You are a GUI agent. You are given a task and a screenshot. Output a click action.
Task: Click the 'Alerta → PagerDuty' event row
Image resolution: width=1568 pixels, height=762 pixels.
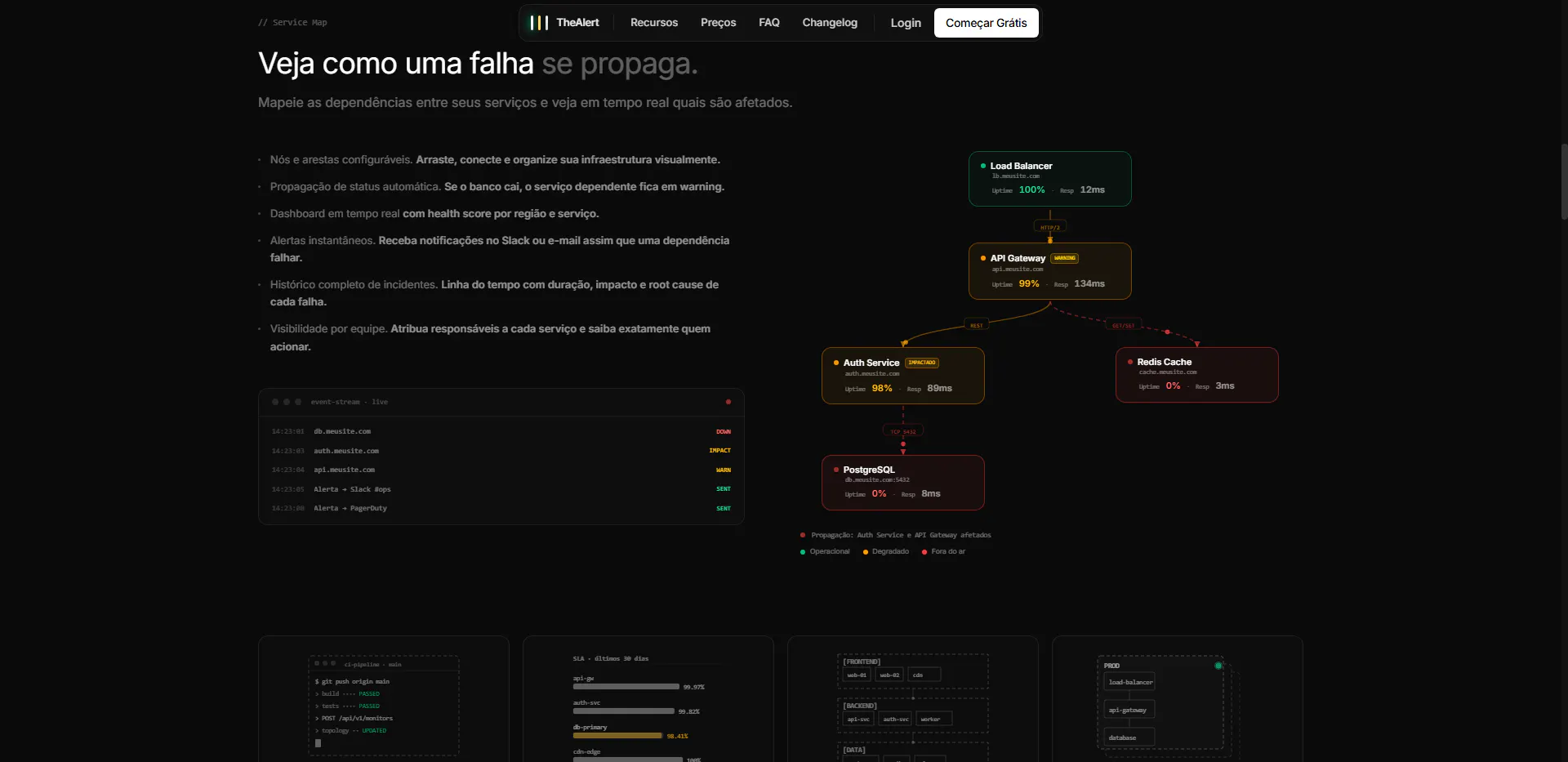point(501,508)
